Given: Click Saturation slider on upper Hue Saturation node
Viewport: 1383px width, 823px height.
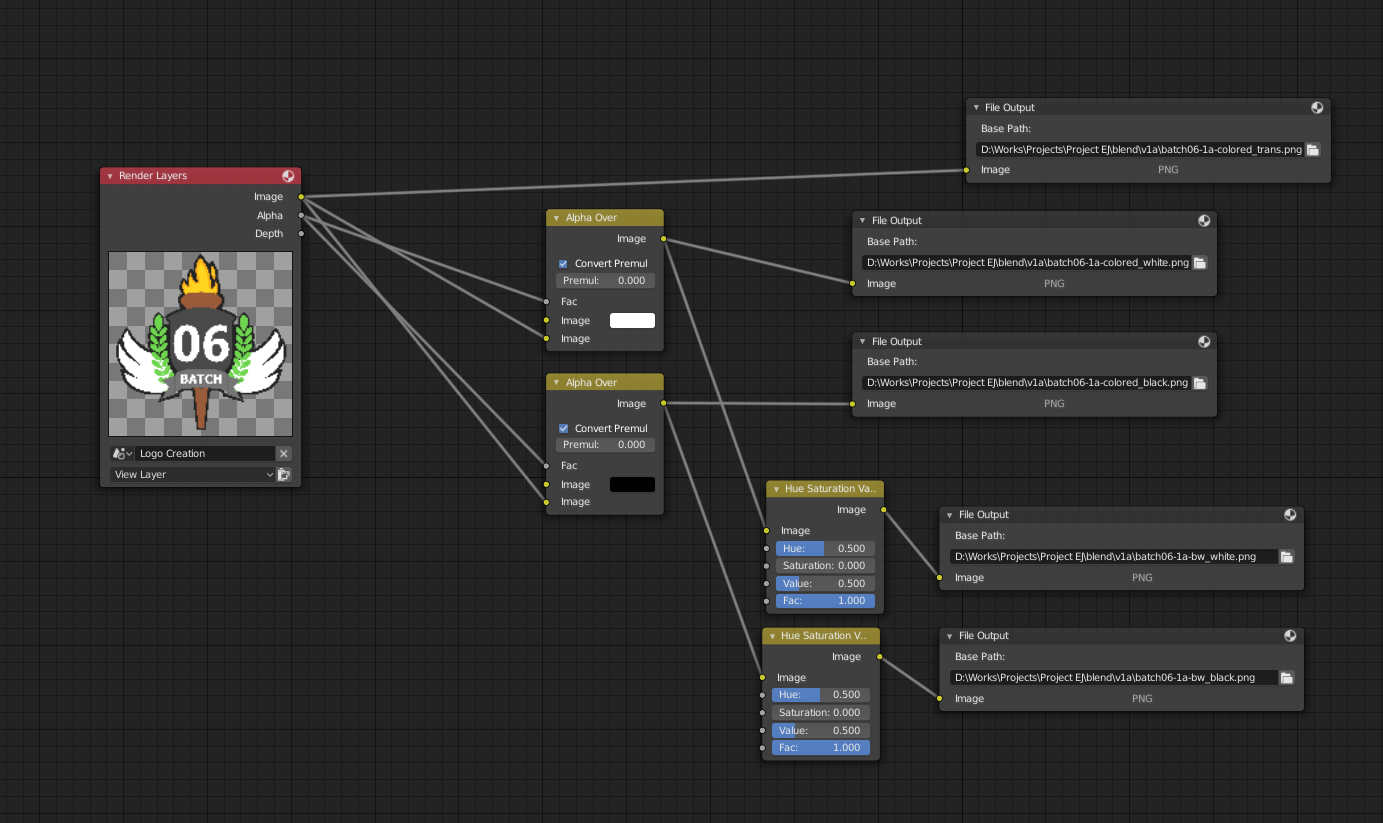Looking at the screenshot, I should click(x=825, y=566).
